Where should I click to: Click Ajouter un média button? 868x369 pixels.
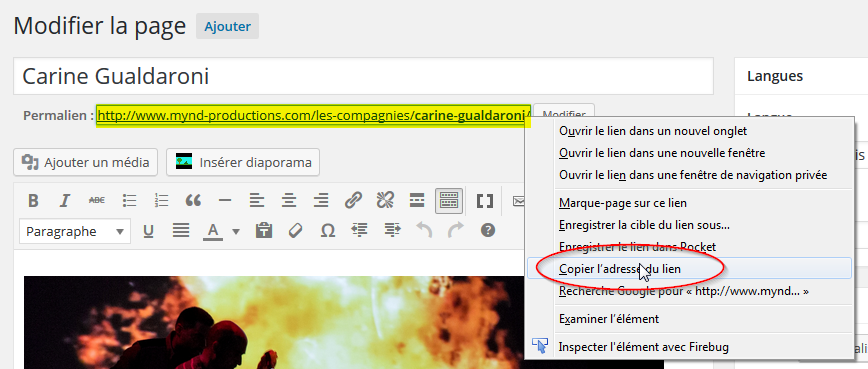click(85, 163)
